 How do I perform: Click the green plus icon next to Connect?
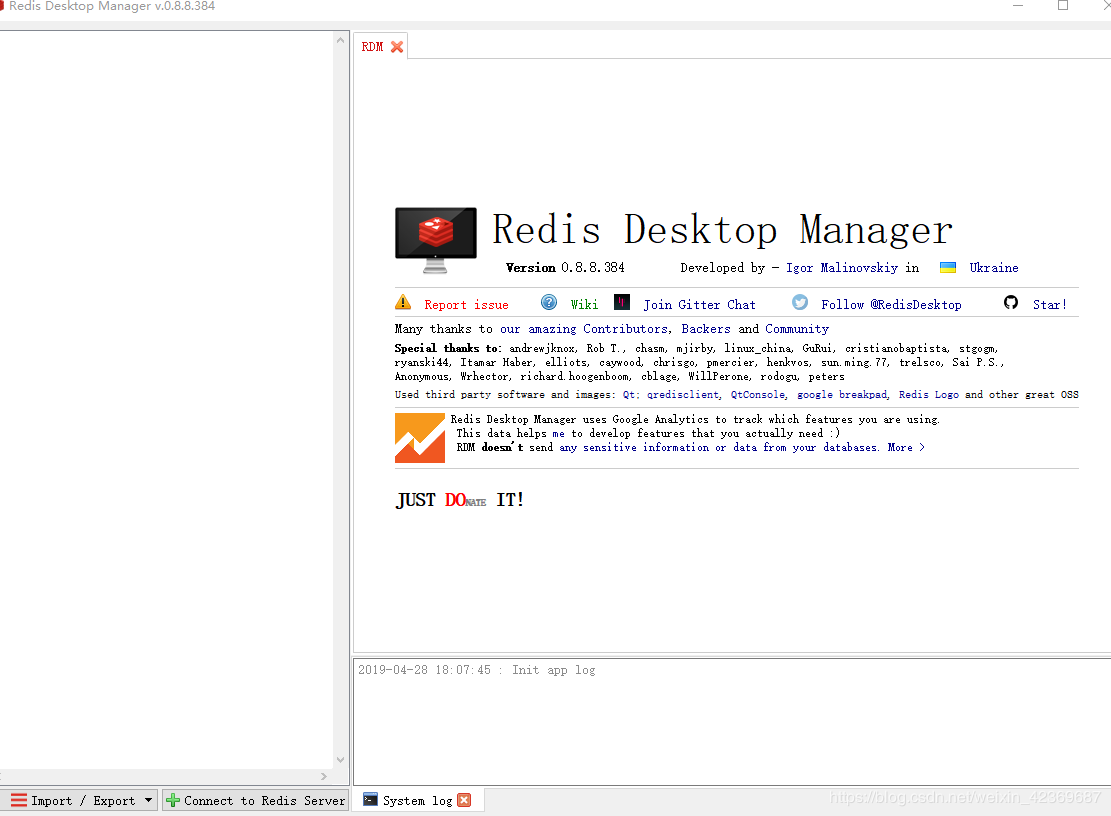point(172,800)
